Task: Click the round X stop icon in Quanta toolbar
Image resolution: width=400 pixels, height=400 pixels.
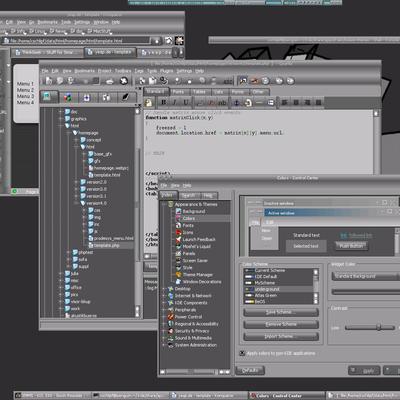Action: 124,81
